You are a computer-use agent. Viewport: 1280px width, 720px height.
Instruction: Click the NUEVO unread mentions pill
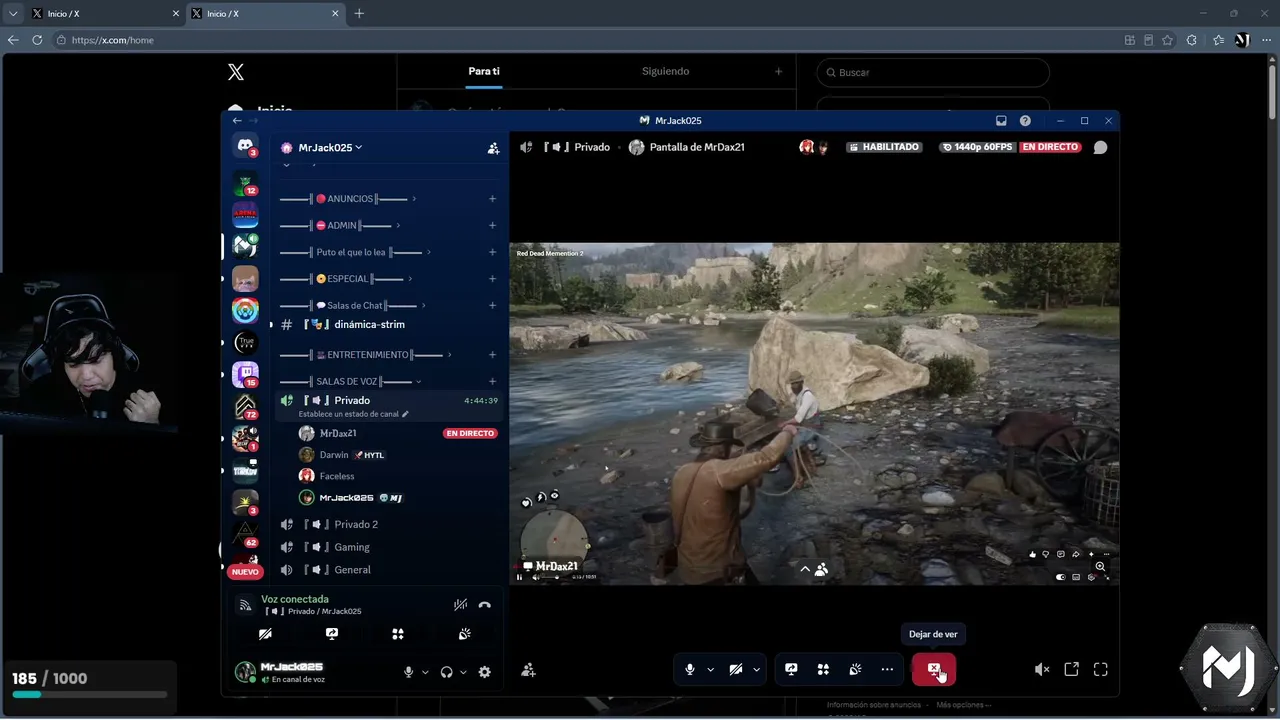coord(244,572)
